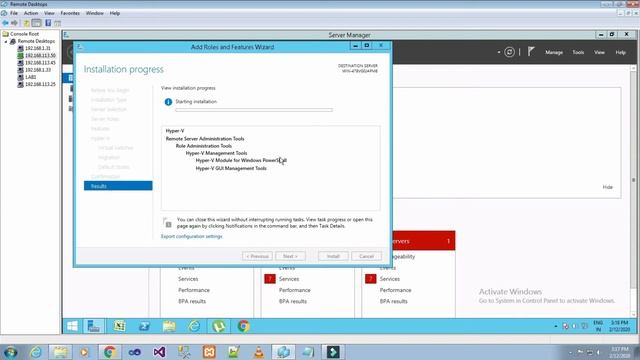
Task: Select connection 192.168.113.45 in tree
Action: (40, 63)
